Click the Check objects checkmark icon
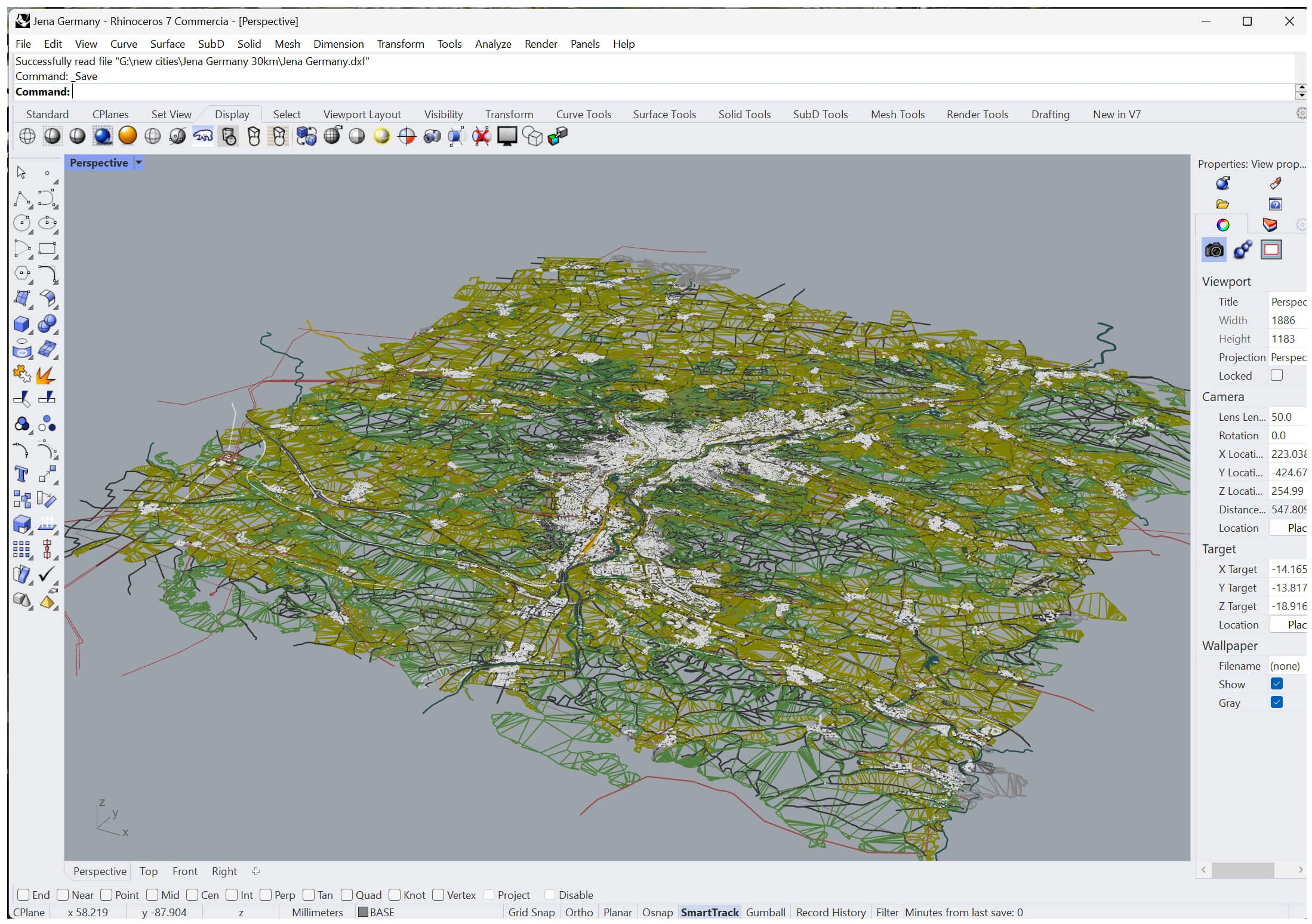1312x924 pixels. coord(47,575)
